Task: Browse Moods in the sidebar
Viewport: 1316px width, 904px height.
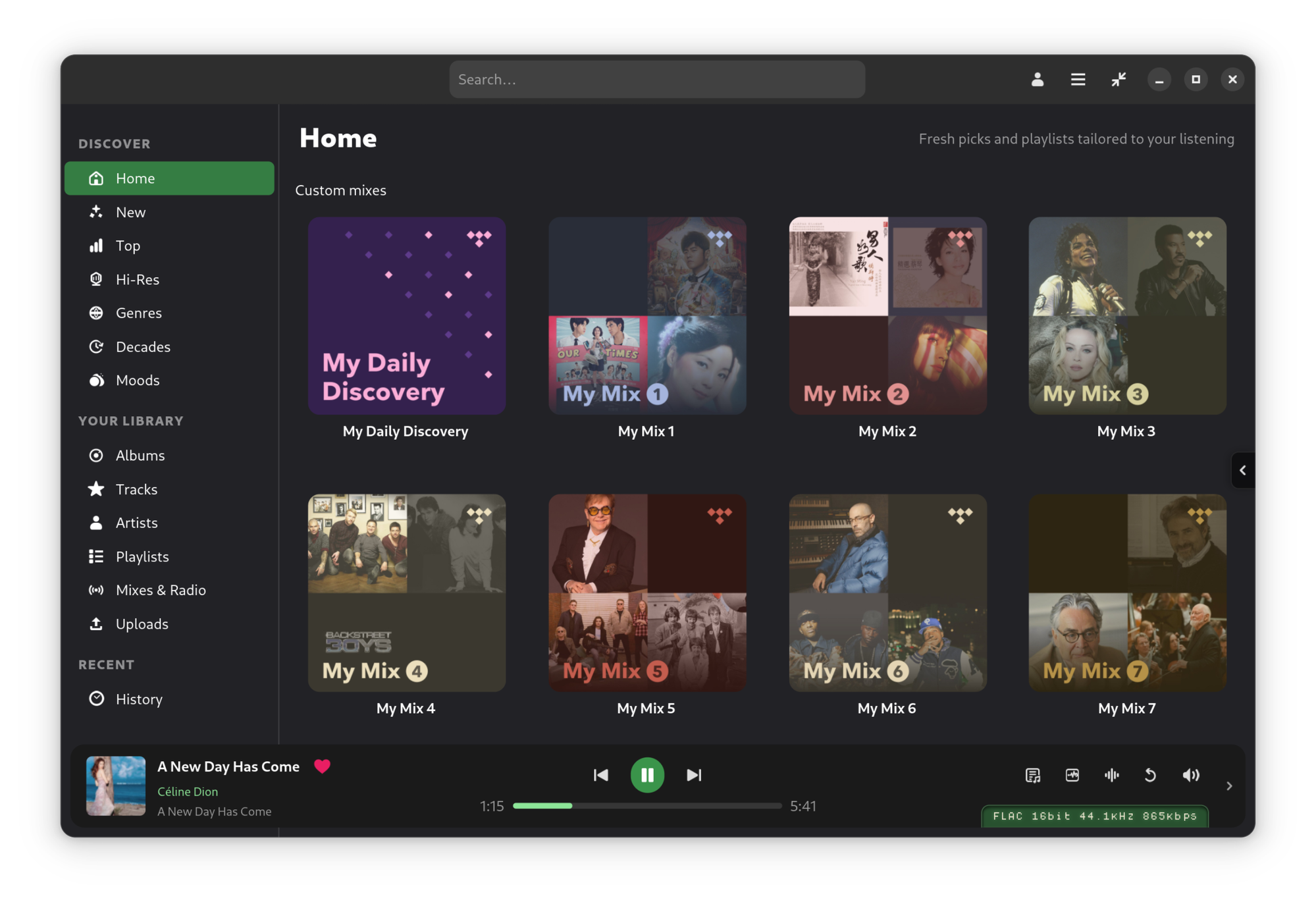Action: [169, 380]
